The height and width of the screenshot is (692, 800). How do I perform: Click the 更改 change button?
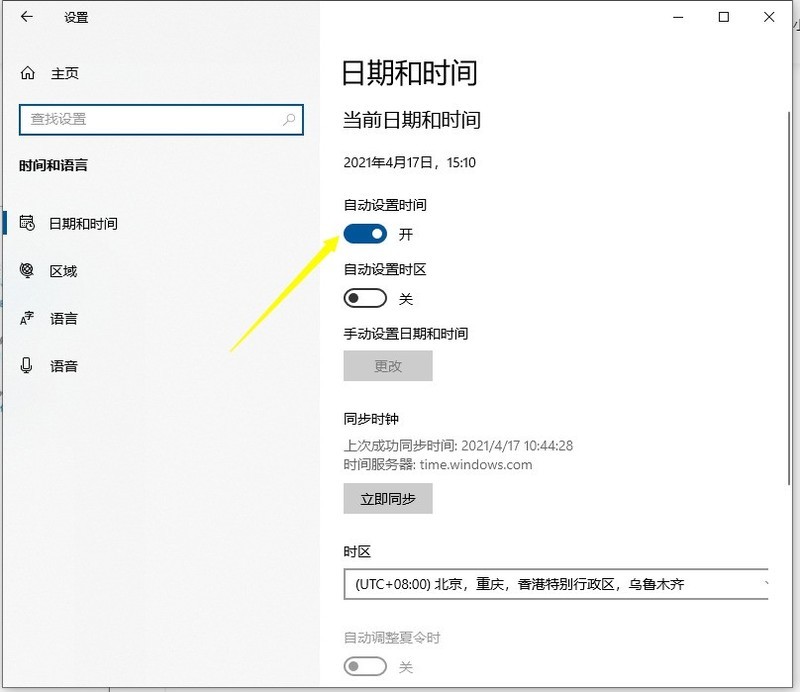387,366
